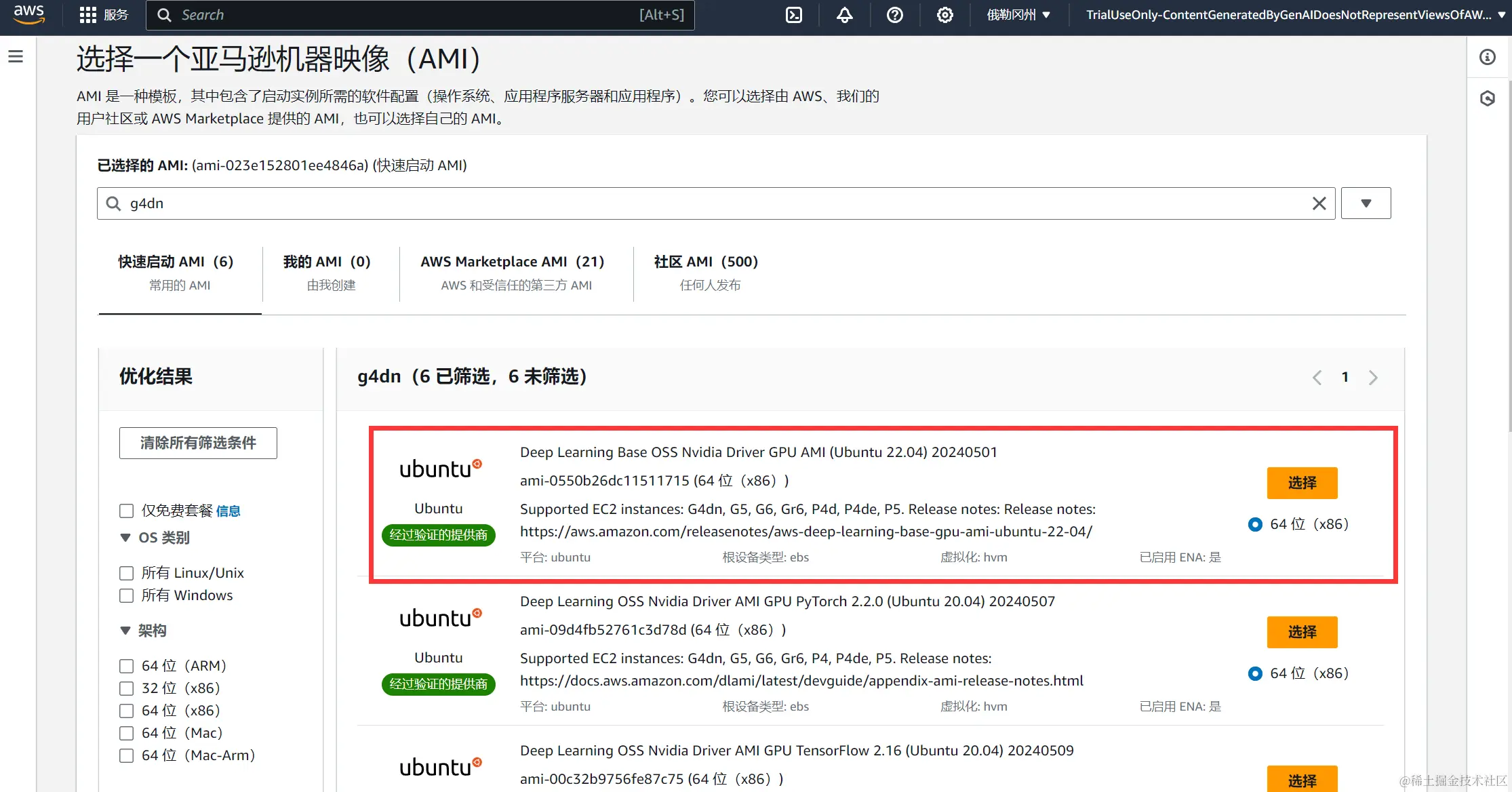1512x792 pixels.
Task: Click verified provider badge on Base OSS AMI
Action: [439, 535]
